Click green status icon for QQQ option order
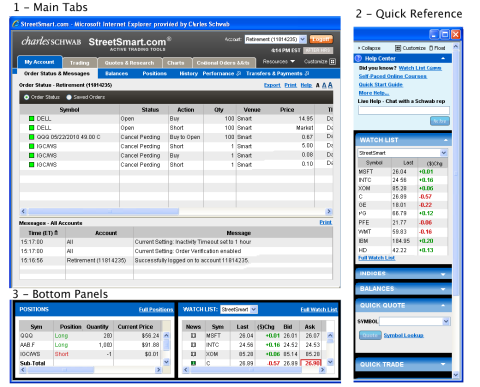 tap(32, 137)
